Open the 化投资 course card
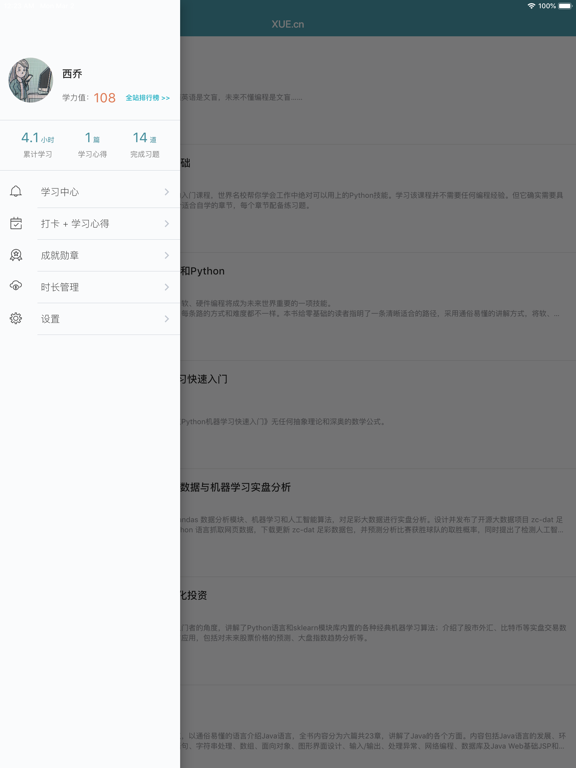576x768 pixels. point(378,631)
